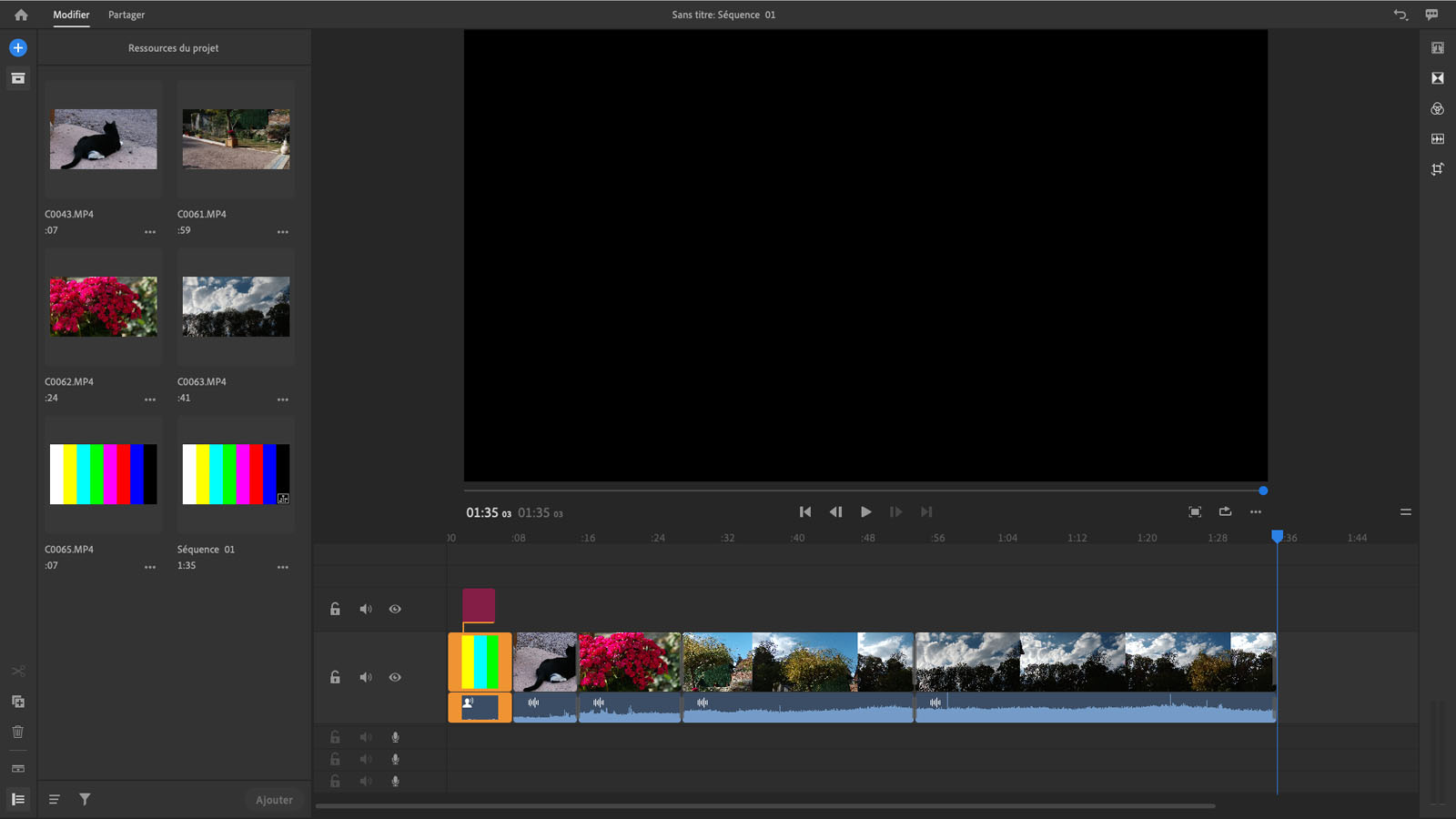The image size is (1456, 819).
Task: Open the Color tool icon
Action: pyautogui.click(x=1438, y=109)
